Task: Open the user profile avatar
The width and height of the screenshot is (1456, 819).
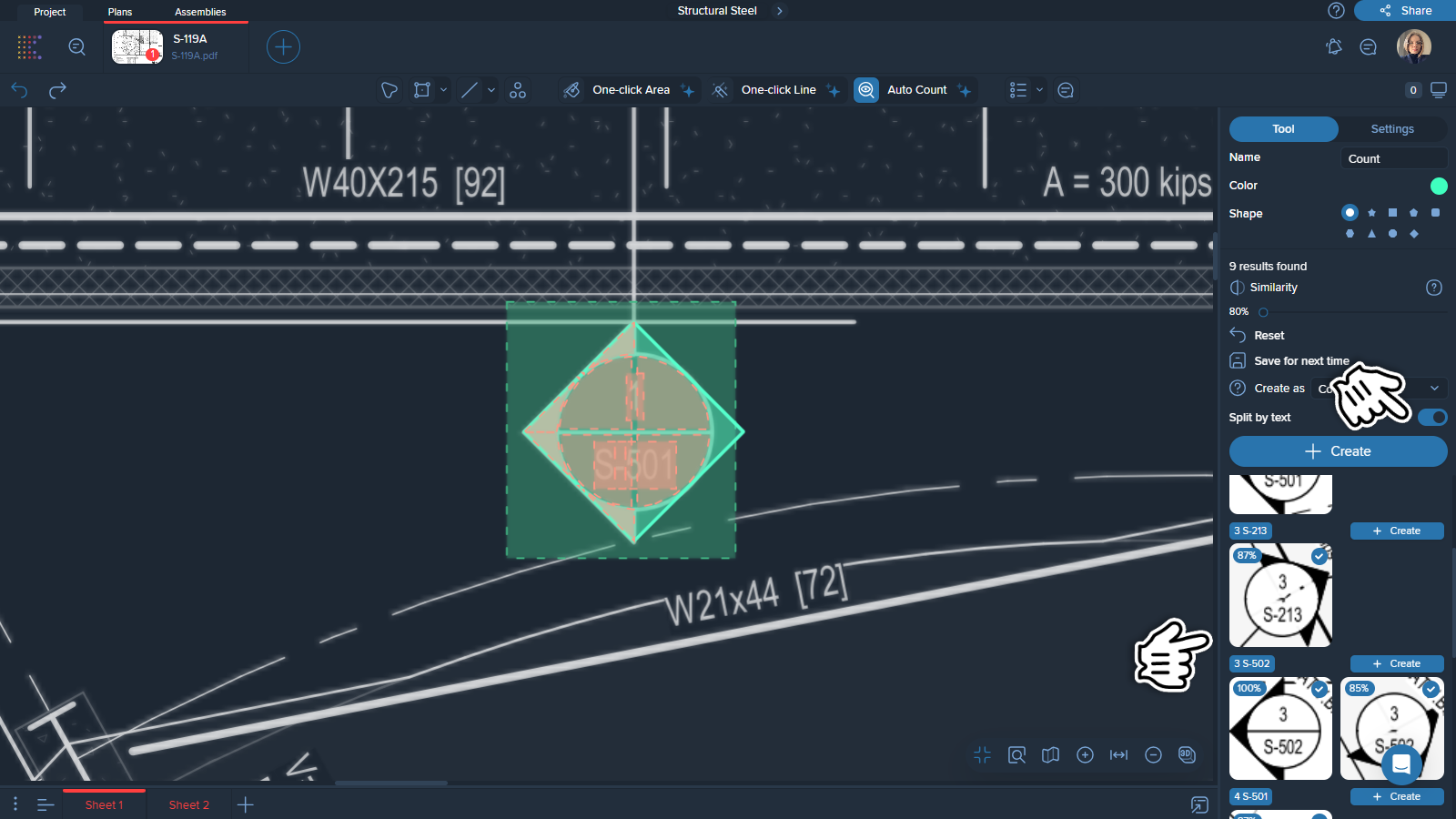Action: coord(1414,45)
